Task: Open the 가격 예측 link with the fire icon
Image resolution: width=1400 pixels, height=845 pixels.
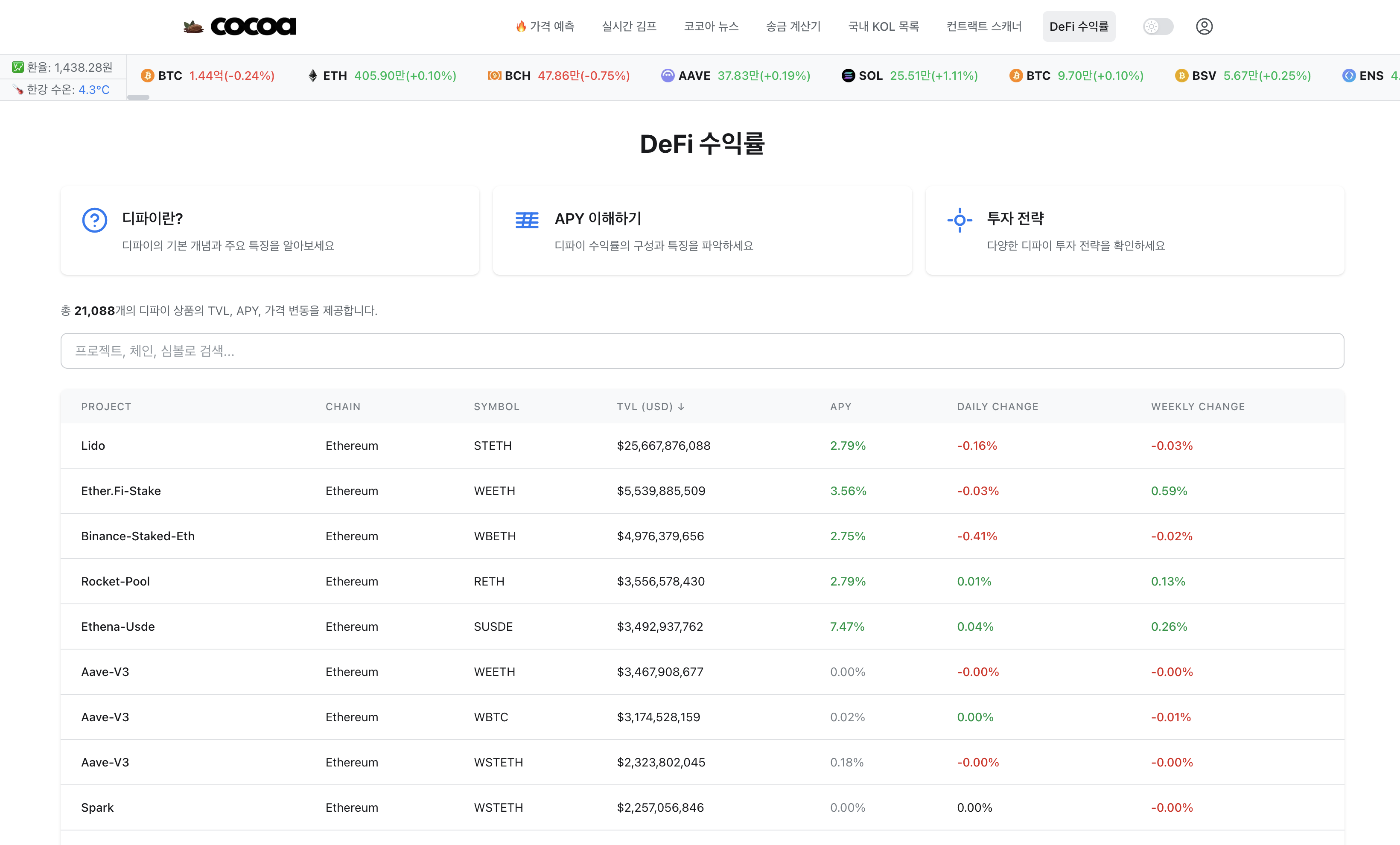Action: point(545,26)
